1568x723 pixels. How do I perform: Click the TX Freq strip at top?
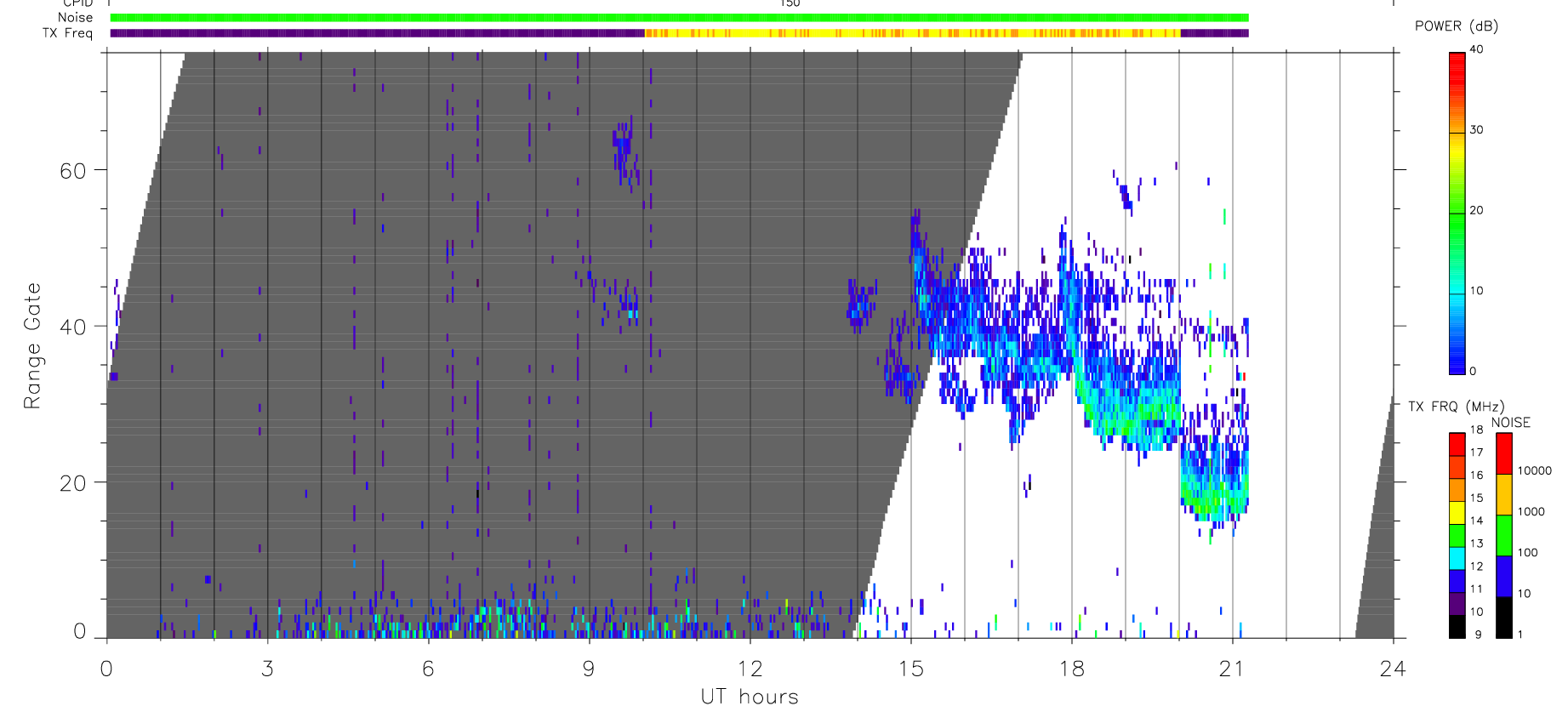tap(679, 33)
